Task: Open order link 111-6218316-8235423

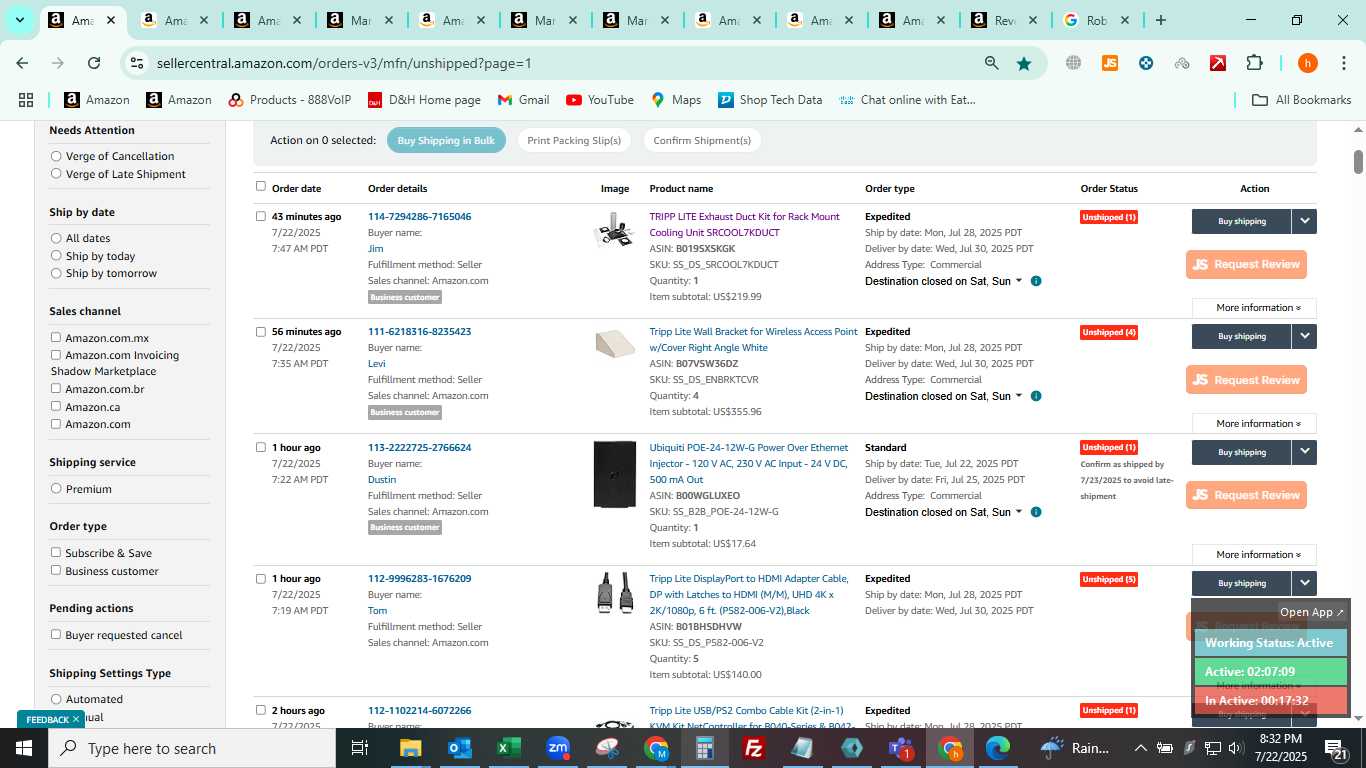Action: [419, 332]
